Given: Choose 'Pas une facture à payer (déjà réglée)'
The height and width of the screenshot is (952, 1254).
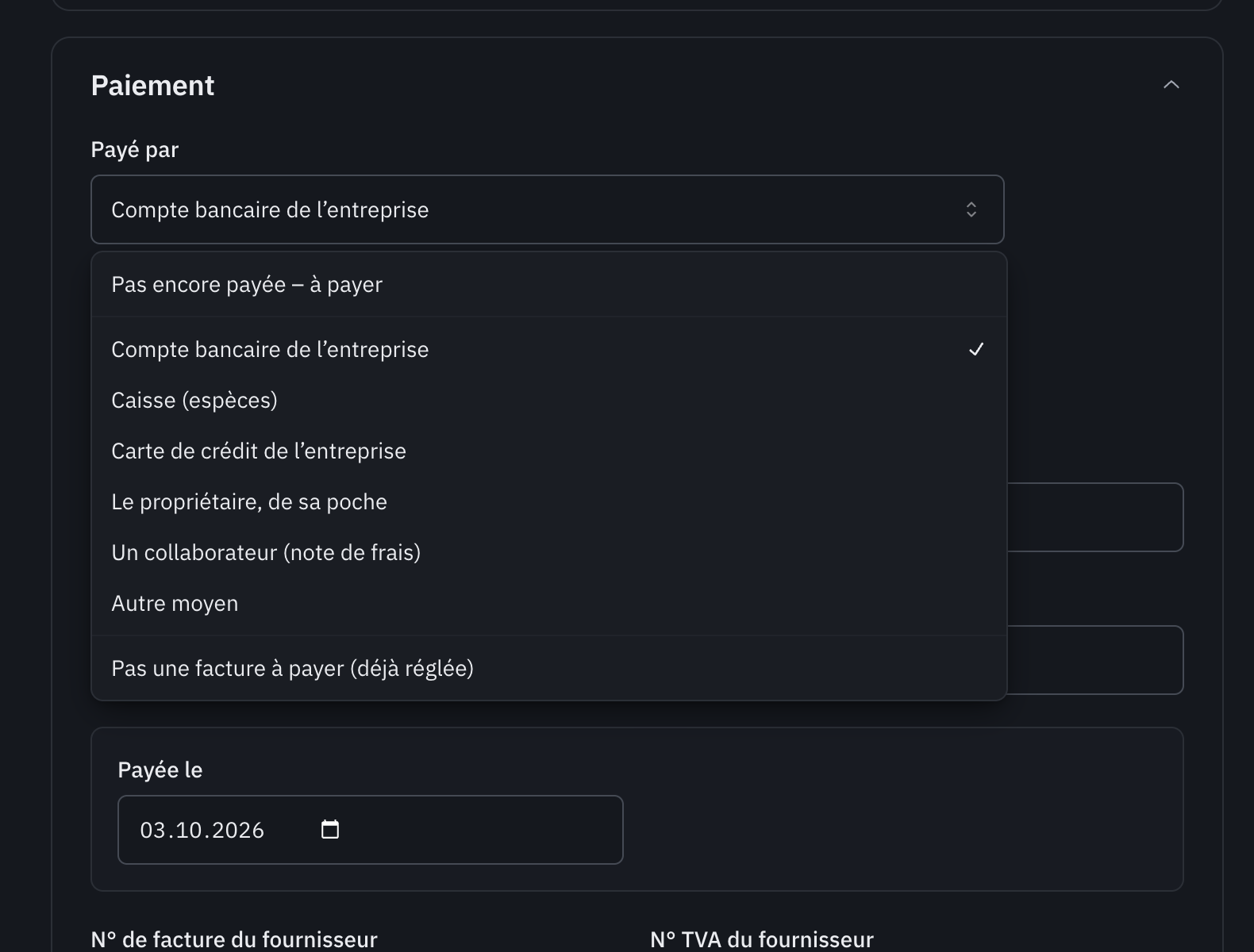Looking at the screenshot, I should point(549,669).
